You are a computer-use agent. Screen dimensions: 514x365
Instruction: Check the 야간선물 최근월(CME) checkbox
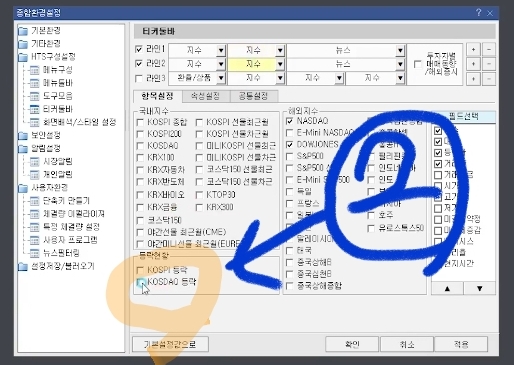[x=140, y=232]
